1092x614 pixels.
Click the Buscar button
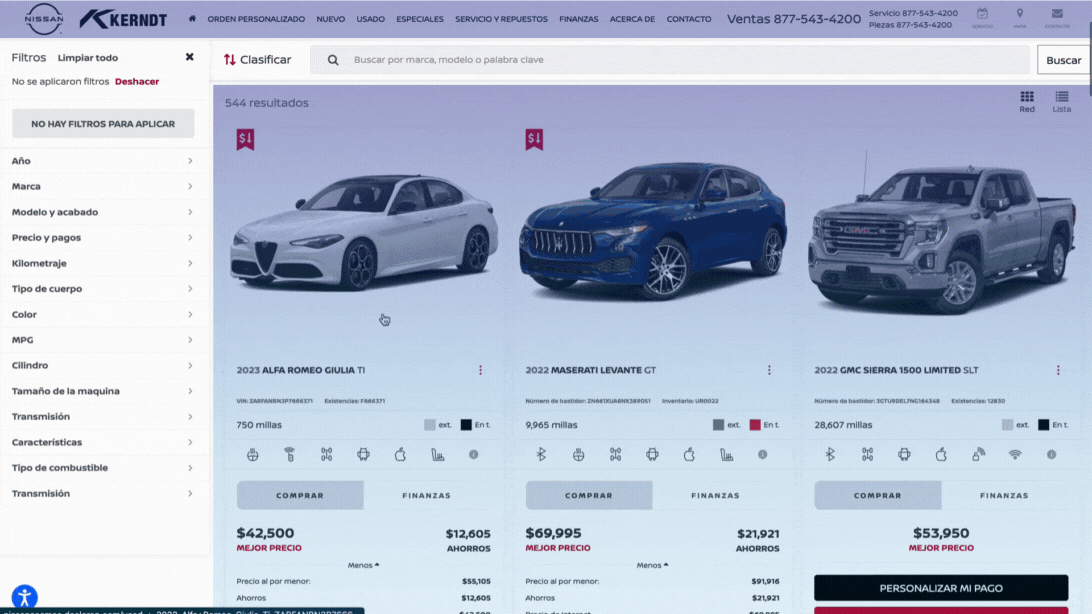[x=1063, y=60]
